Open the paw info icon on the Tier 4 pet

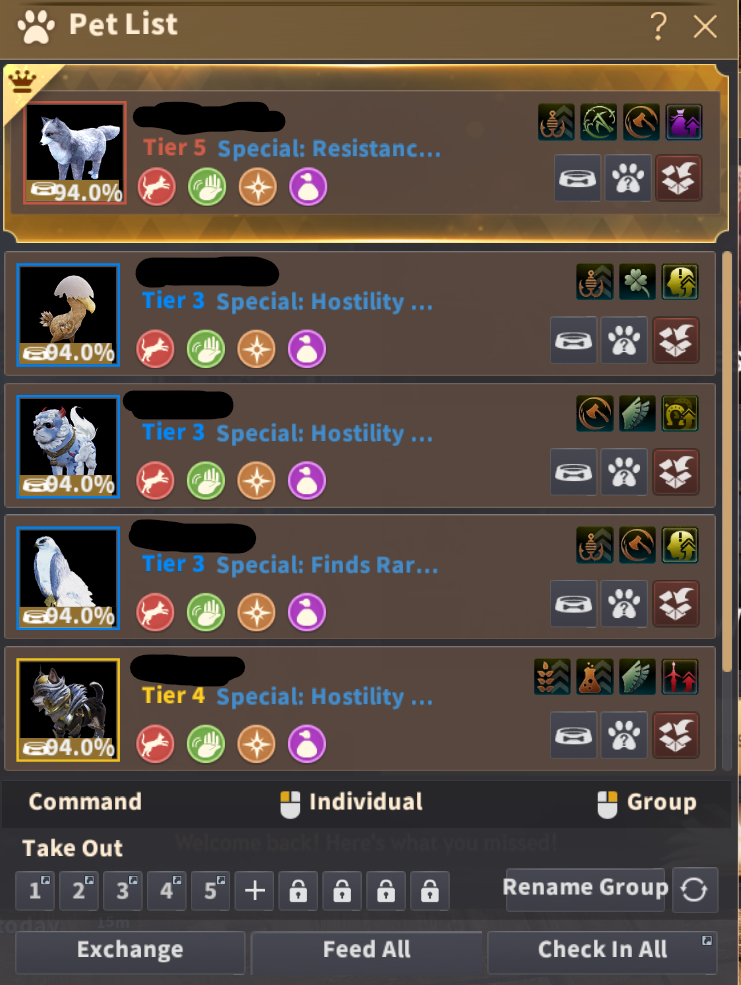click(x=624, y=735)
